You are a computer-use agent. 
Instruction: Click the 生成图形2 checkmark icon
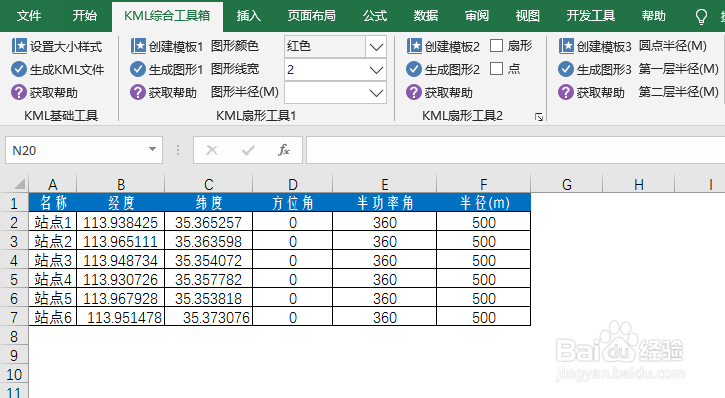[414, 69]
